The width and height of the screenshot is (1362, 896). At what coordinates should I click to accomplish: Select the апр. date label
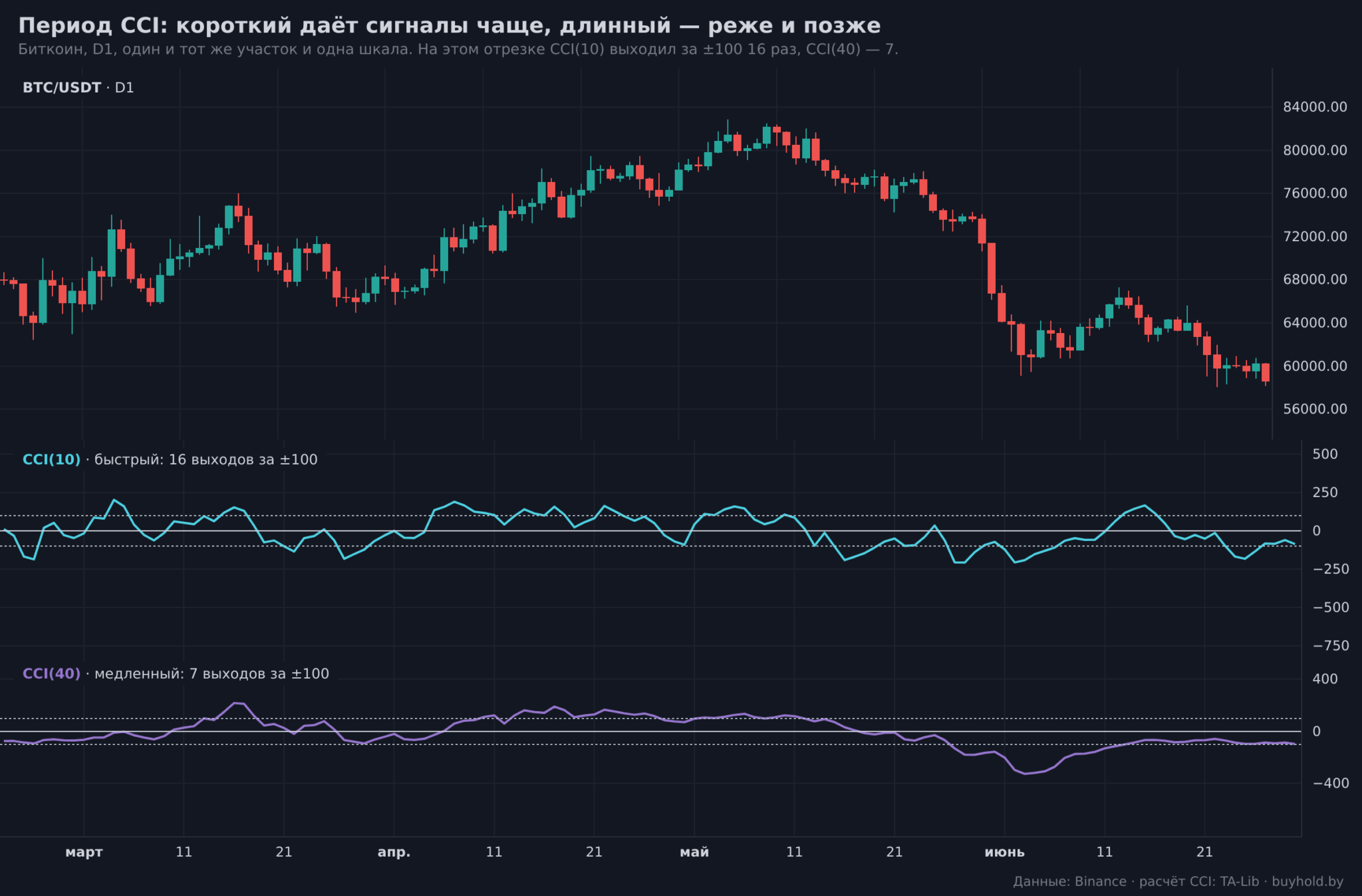pyautogui.click(x=394, y=852)
